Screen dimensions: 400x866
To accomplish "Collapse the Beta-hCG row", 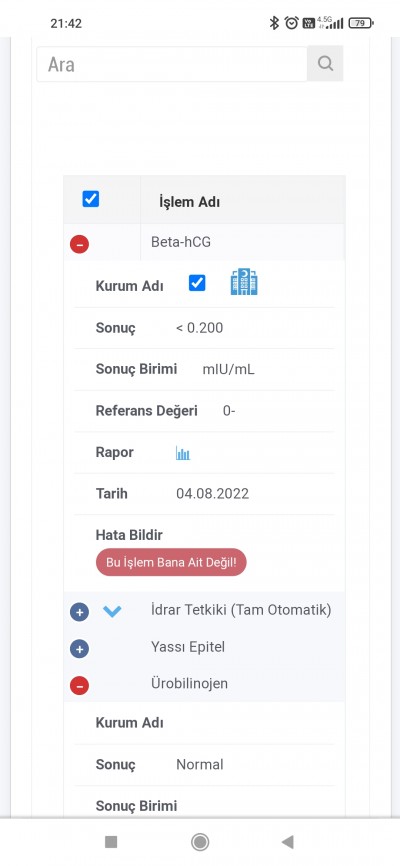I will (80, 244).
